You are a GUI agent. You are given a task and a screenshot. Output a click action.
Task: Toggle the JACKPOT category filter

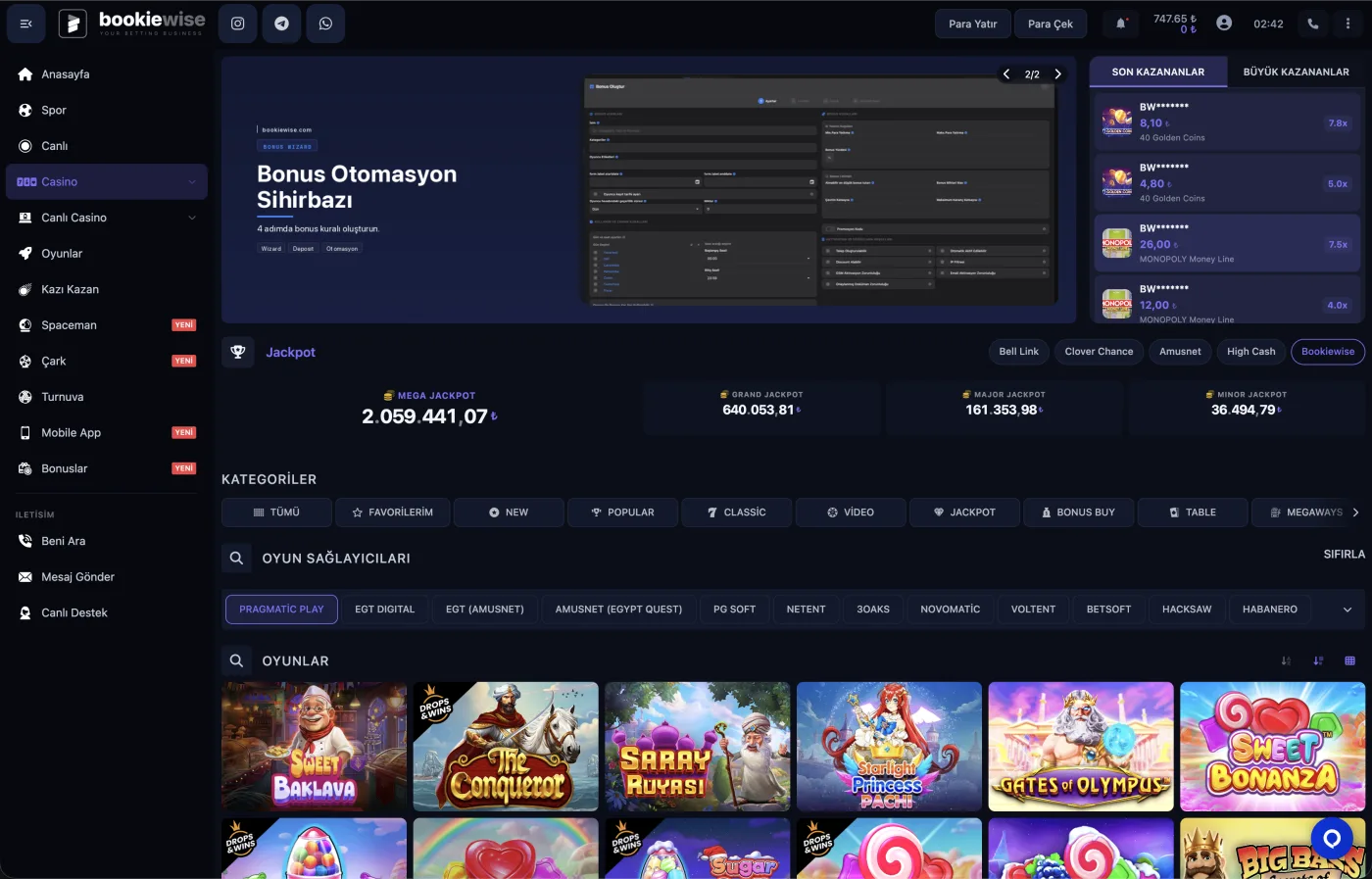coord(964,512)
